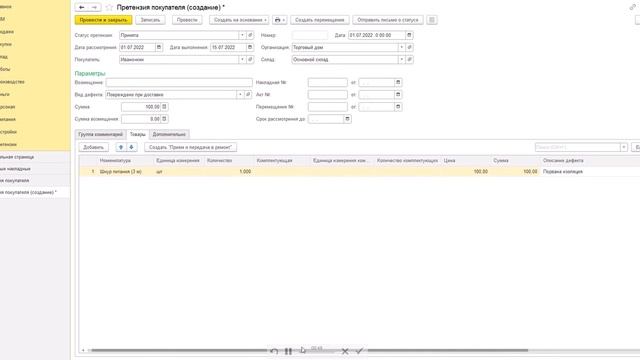Image resolution: width=640 pixels, height=360 pixels.
Task: Click the report icon after 'Отправить письмо о статусе'
Action: click(432, 20)
